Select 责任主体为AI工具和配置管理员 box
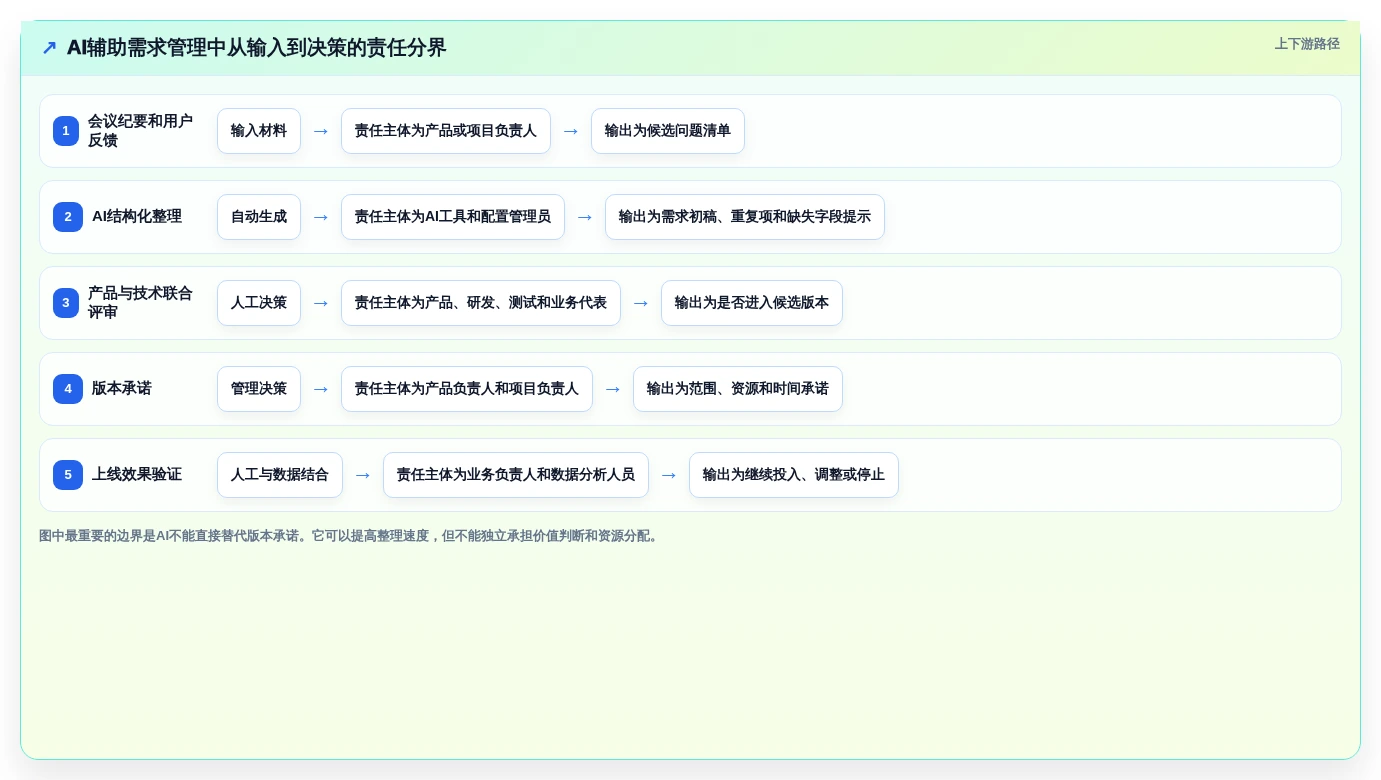The width and height of the screenshot is (1381, 780). click(x=453, y=217)
